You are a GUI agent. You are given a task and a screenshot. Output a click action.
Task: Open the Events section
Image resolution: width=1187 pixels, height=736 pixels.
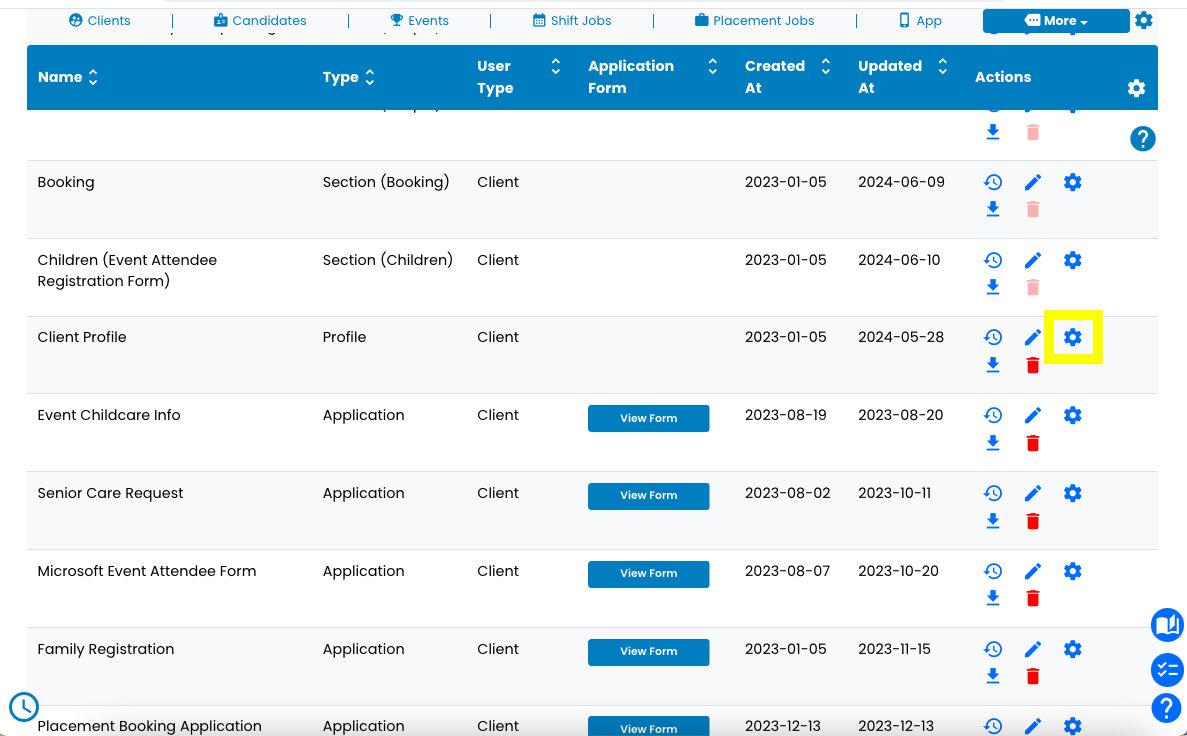tap(419, 20)
